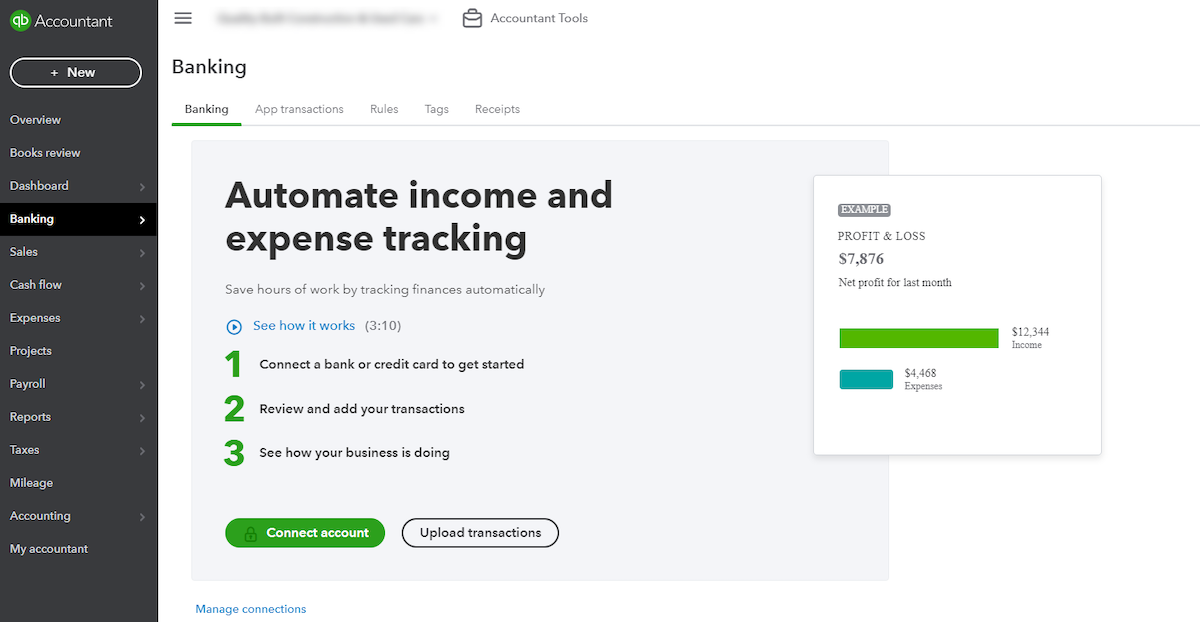Click the EXAMPLE badge on profit card

click(864, 210)
